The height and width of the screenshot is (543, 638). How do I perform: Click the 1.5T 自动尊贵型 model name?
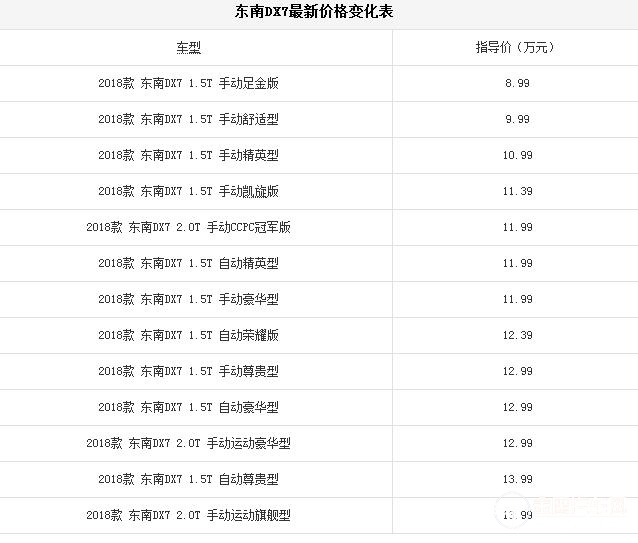pos(188,479)
